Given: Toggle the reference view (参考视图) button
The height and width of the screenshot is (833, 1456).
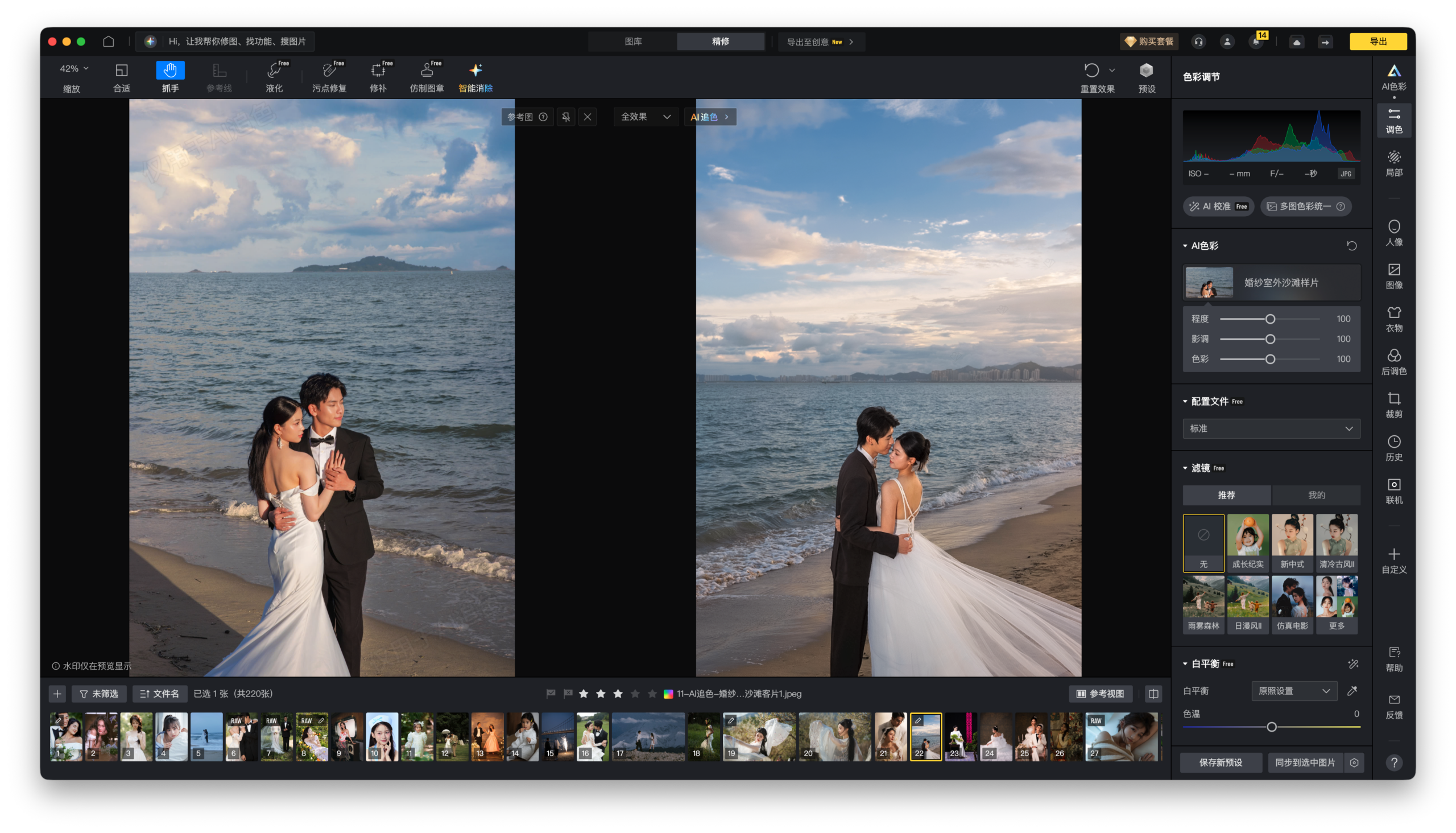Looking at the screenshot, I should (1101, 694).
